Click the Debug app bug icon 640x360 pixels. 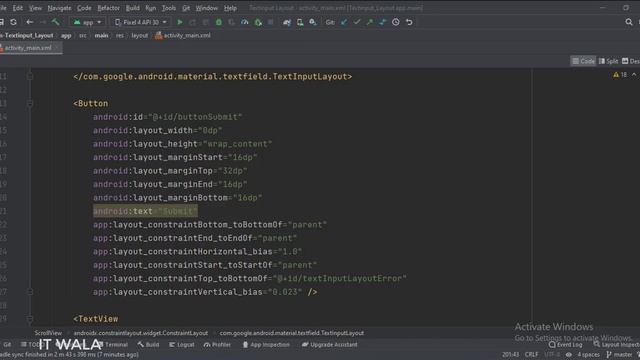(219, 22)
